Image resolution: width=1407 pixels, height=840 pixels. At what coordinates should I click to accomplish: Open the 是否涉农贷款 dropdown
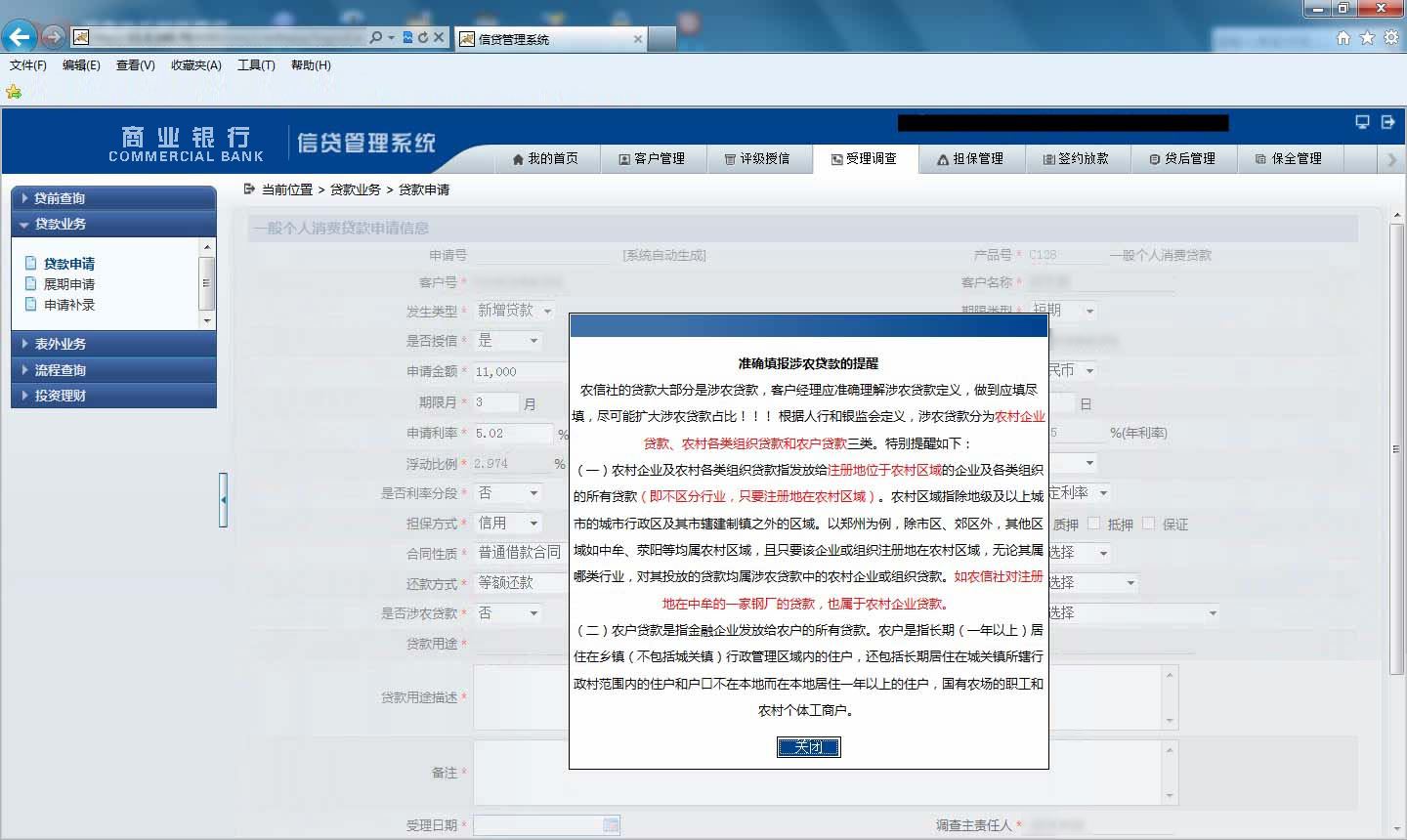tap(508, 613)
